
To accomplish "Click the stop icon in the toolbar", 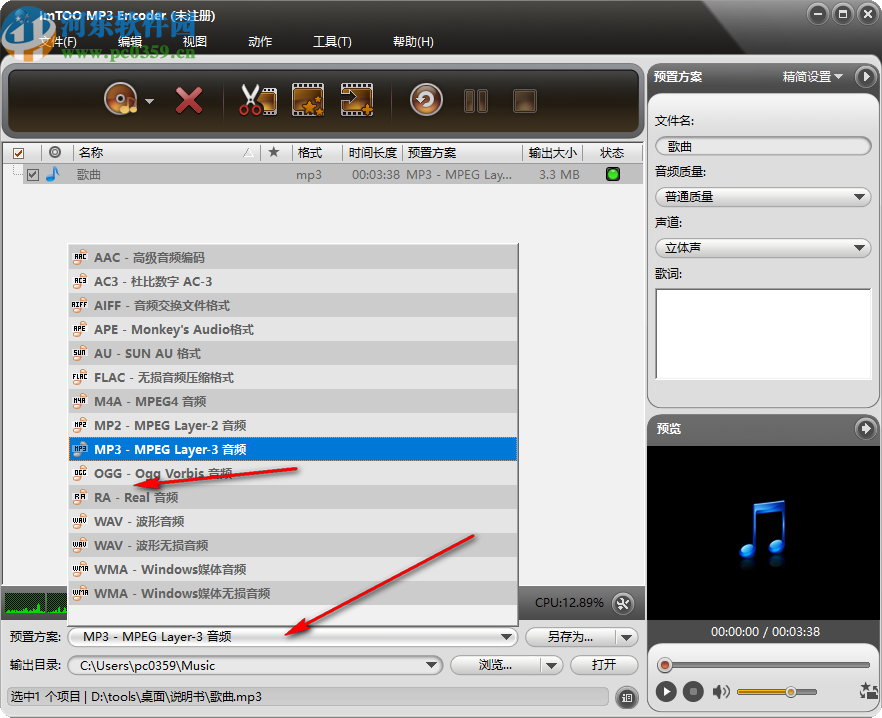I will click(x=524, y=100).
